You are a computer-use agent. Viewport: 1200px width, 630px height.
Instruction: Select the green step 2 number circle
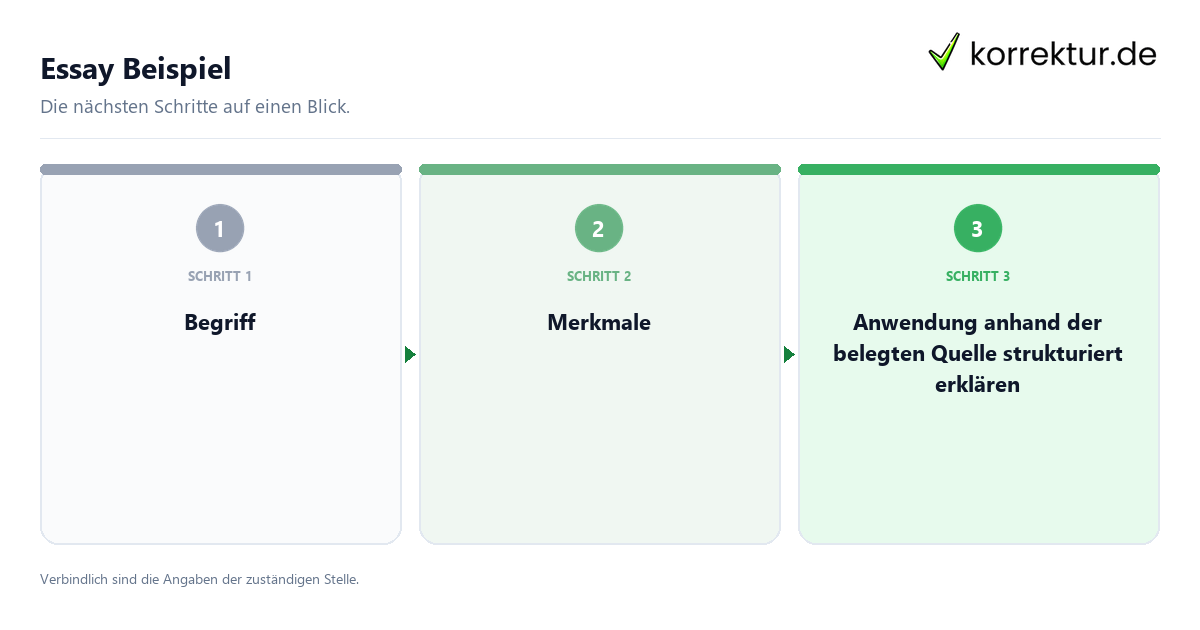coord(599,229)
